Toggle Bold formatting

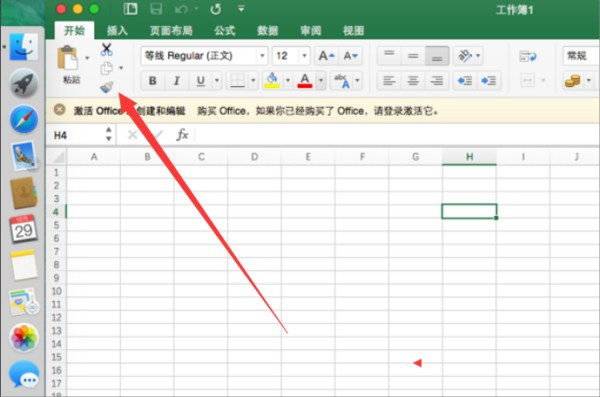[x=152, y=81]
